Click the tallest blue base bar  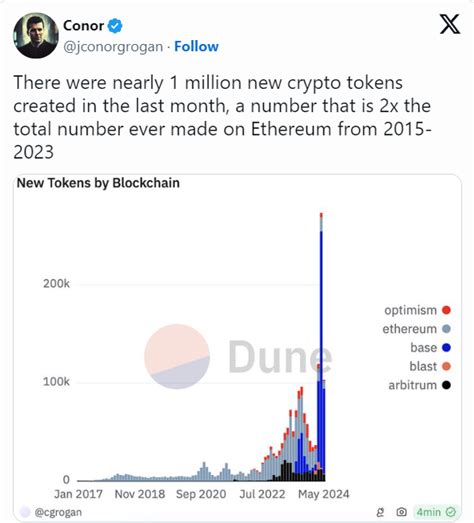click(x=321, y=355)
